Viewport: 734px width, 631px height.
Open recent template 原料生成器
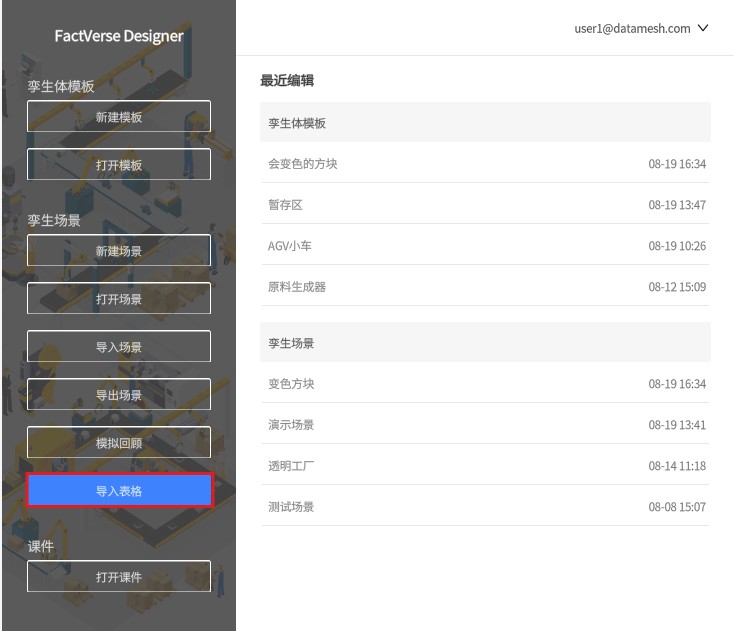pos(485,286)
